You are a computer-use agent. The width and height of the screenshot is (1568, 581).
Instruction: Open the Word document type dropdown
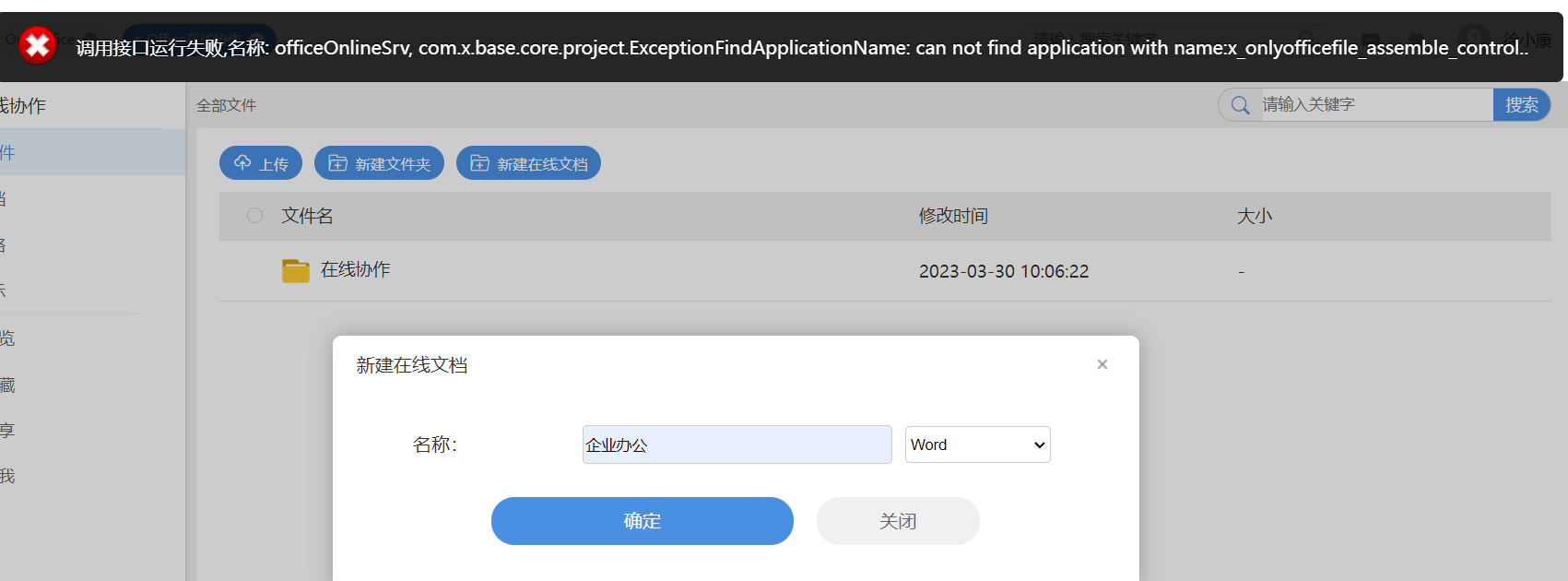pos(977,445)
